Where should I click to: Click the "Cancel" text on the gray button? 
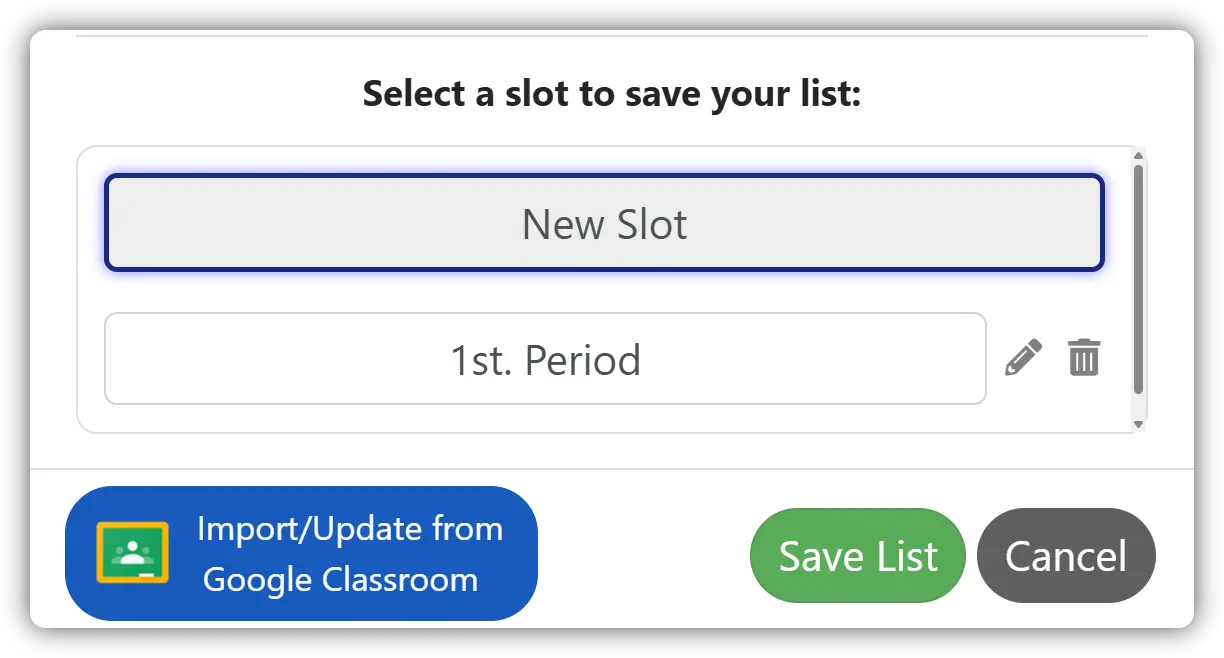point(1065,556)
